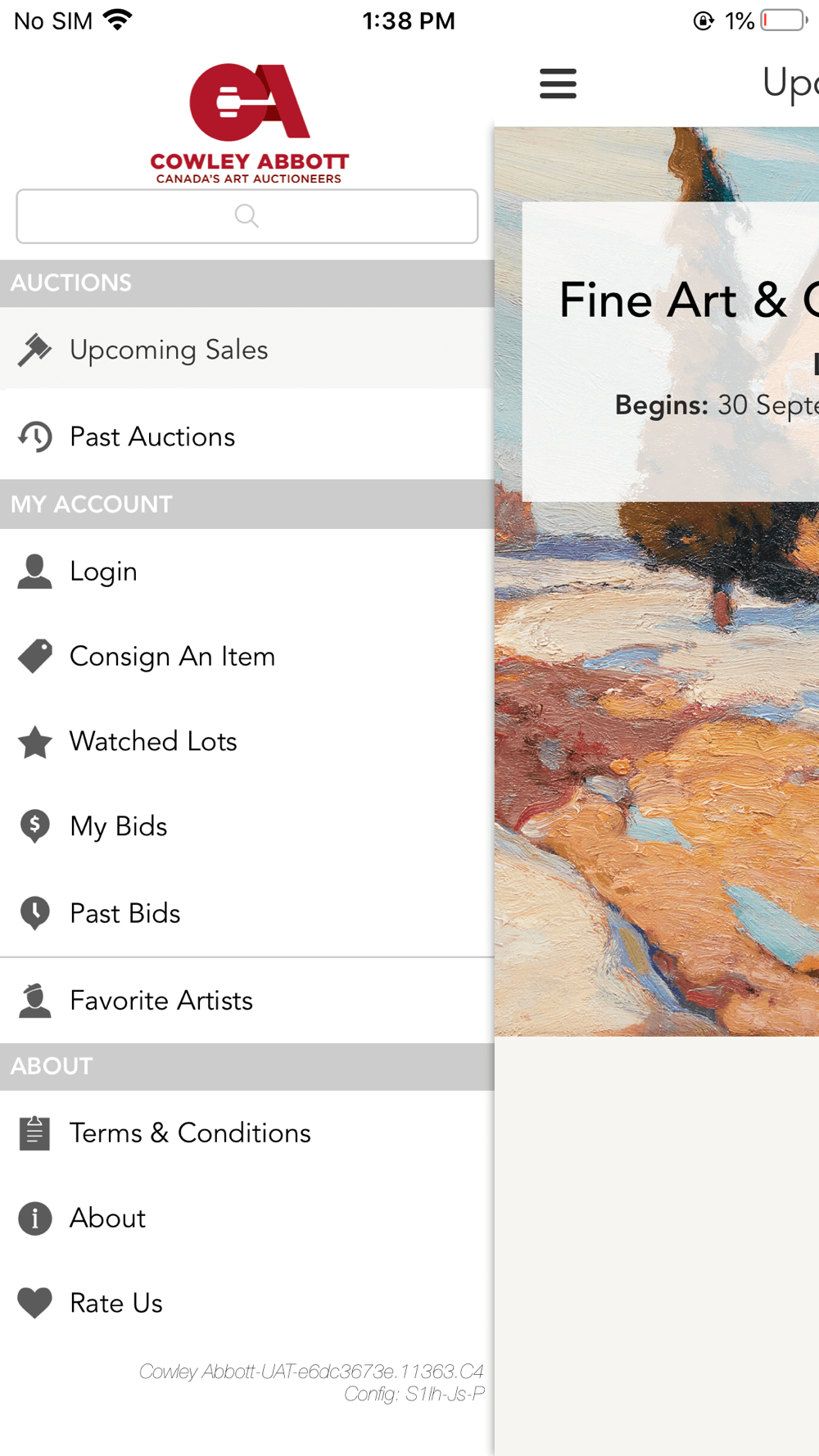This screenshot has width=819, height=1456.
Task: Open Terms & Conditions link
Action: click(247, 1133)
